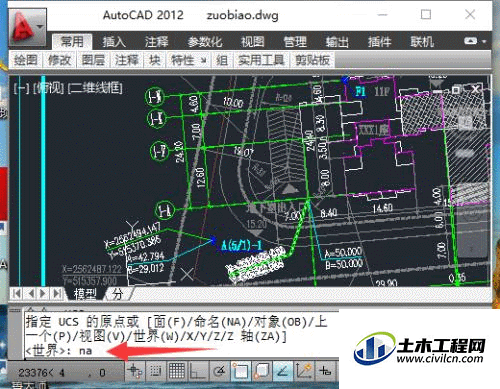Select the 参数化 ribbon tab
500x389 pixels.
204,42
